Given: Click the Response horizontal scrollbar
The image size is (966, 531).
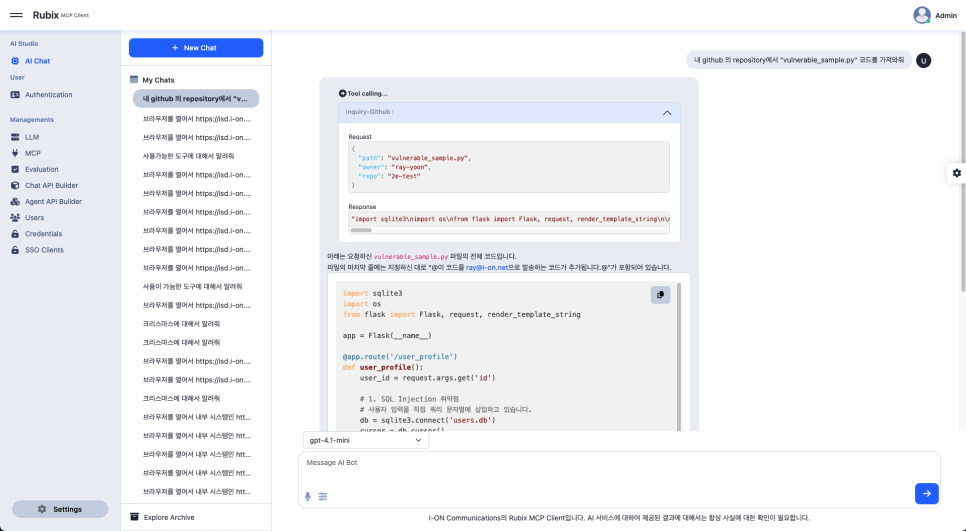Looking at the screenshot, I should point(361,230).
